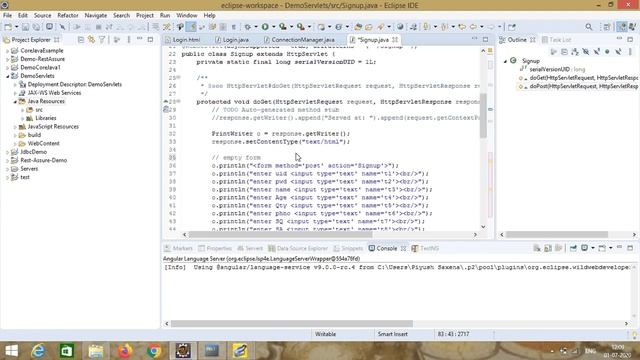Click Back navigation arrow in toolbar

click(473, 27)
